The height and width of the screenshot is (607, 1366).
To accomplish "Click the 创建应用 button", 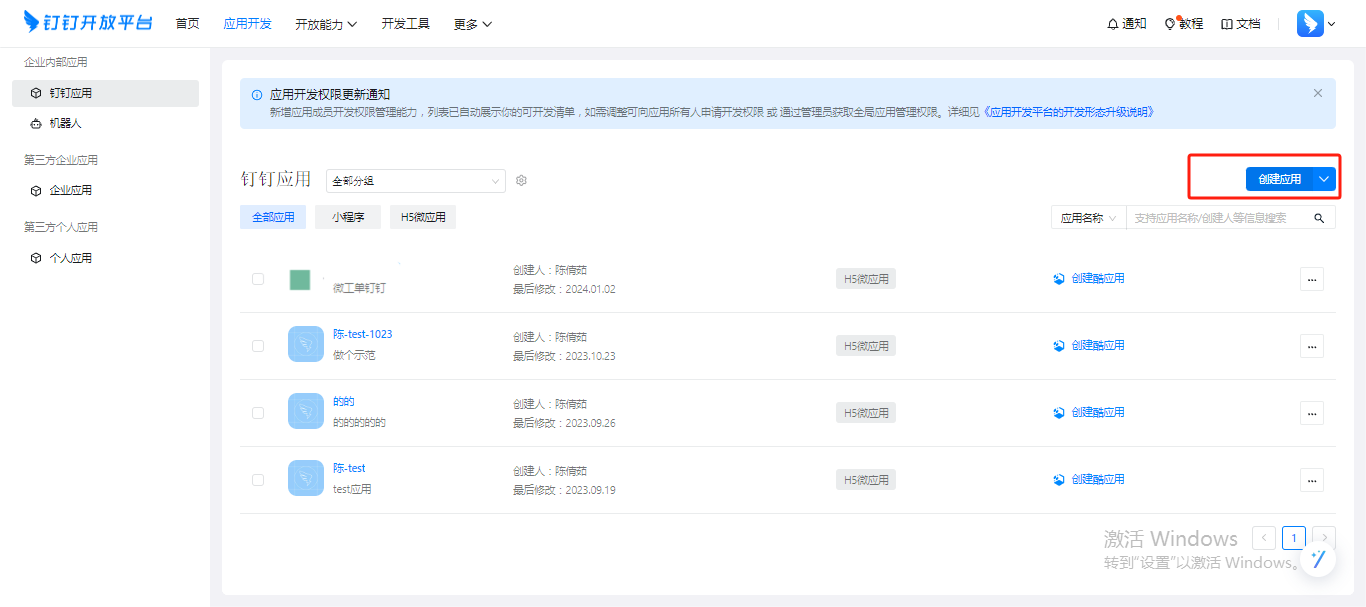I will 1279,179.
